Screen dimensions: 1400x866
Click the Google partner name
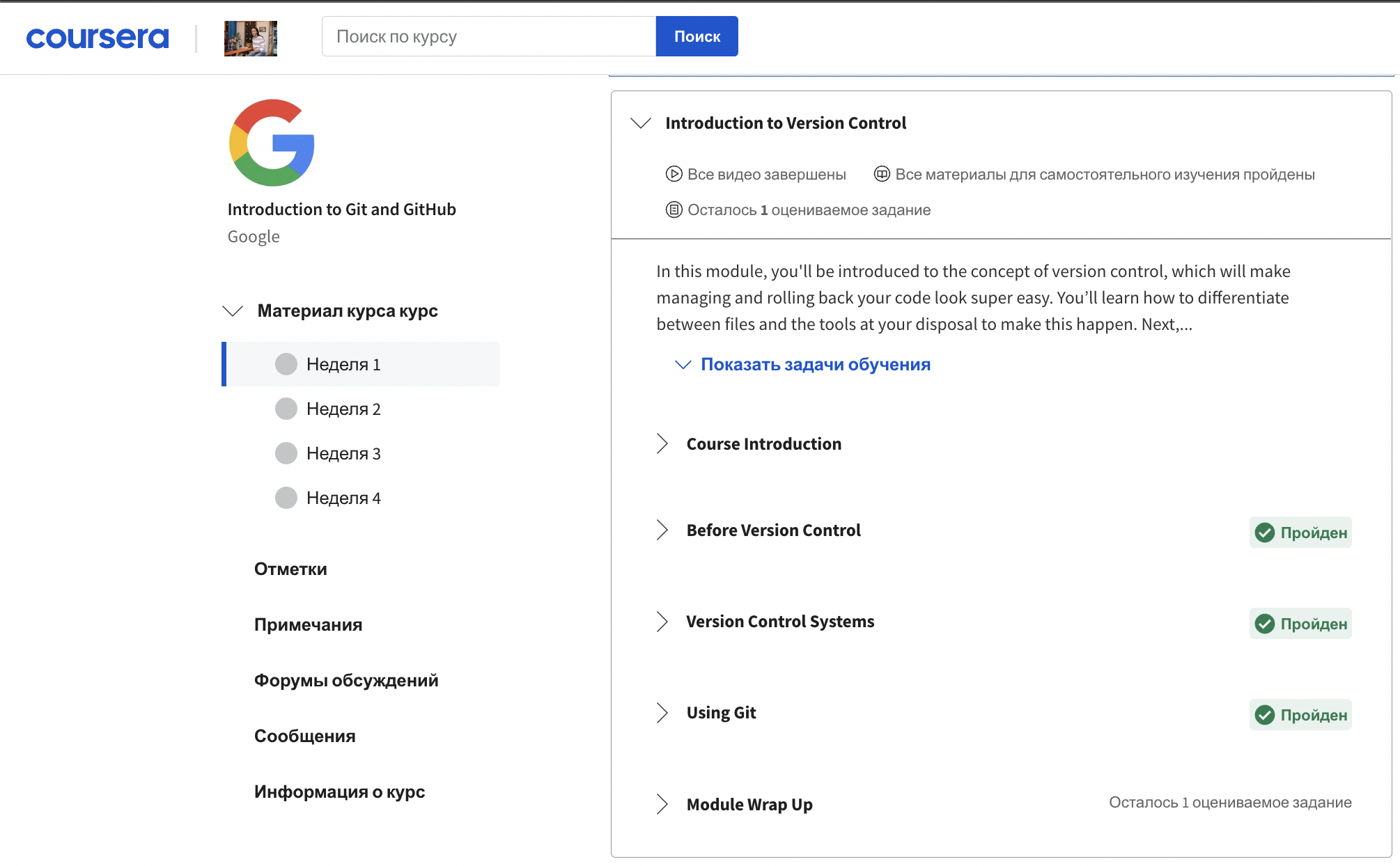(254, 237)
